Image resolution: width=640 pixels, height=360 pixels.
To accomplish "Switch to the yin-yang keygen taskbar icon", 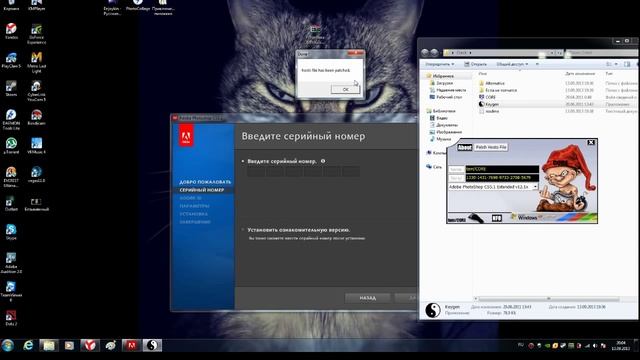I will pos(152,345).
